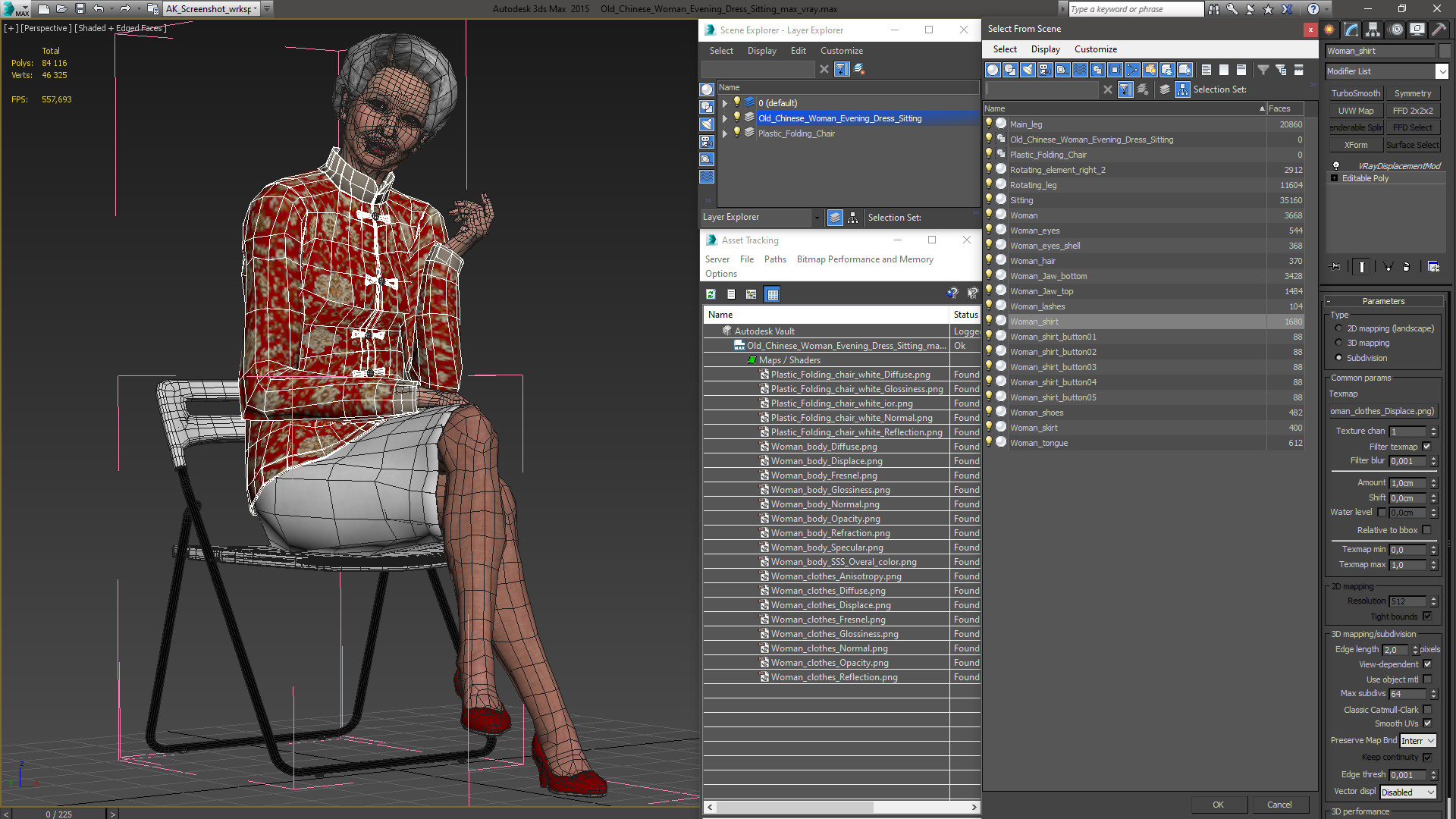This screenshot has height=819, width=1456.
Task: Click UVW Map modifier button
Action: 1355,111
